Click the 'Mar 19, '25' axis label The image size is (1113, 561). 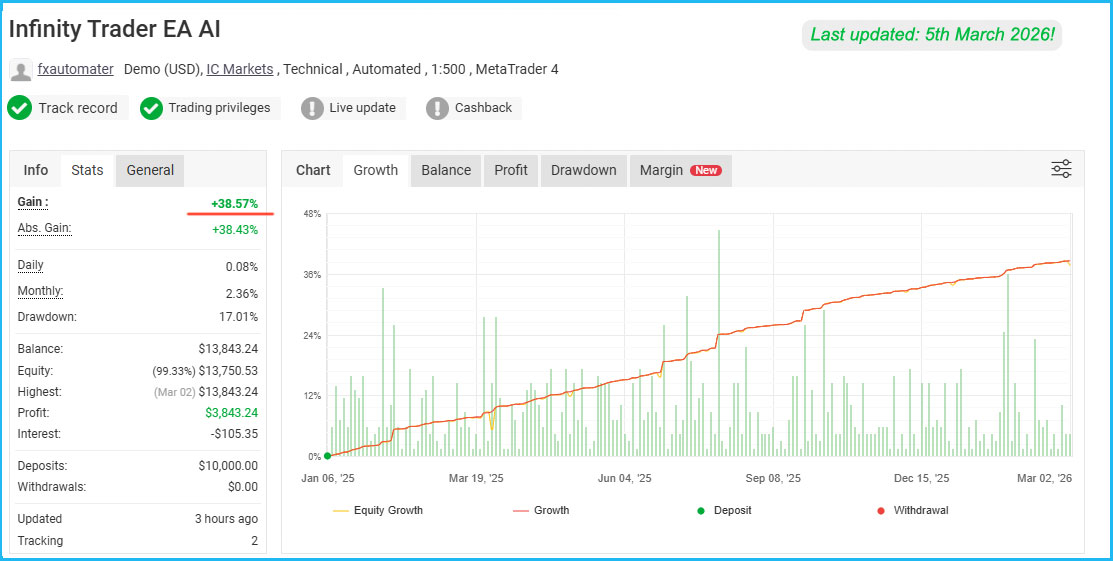476,479
